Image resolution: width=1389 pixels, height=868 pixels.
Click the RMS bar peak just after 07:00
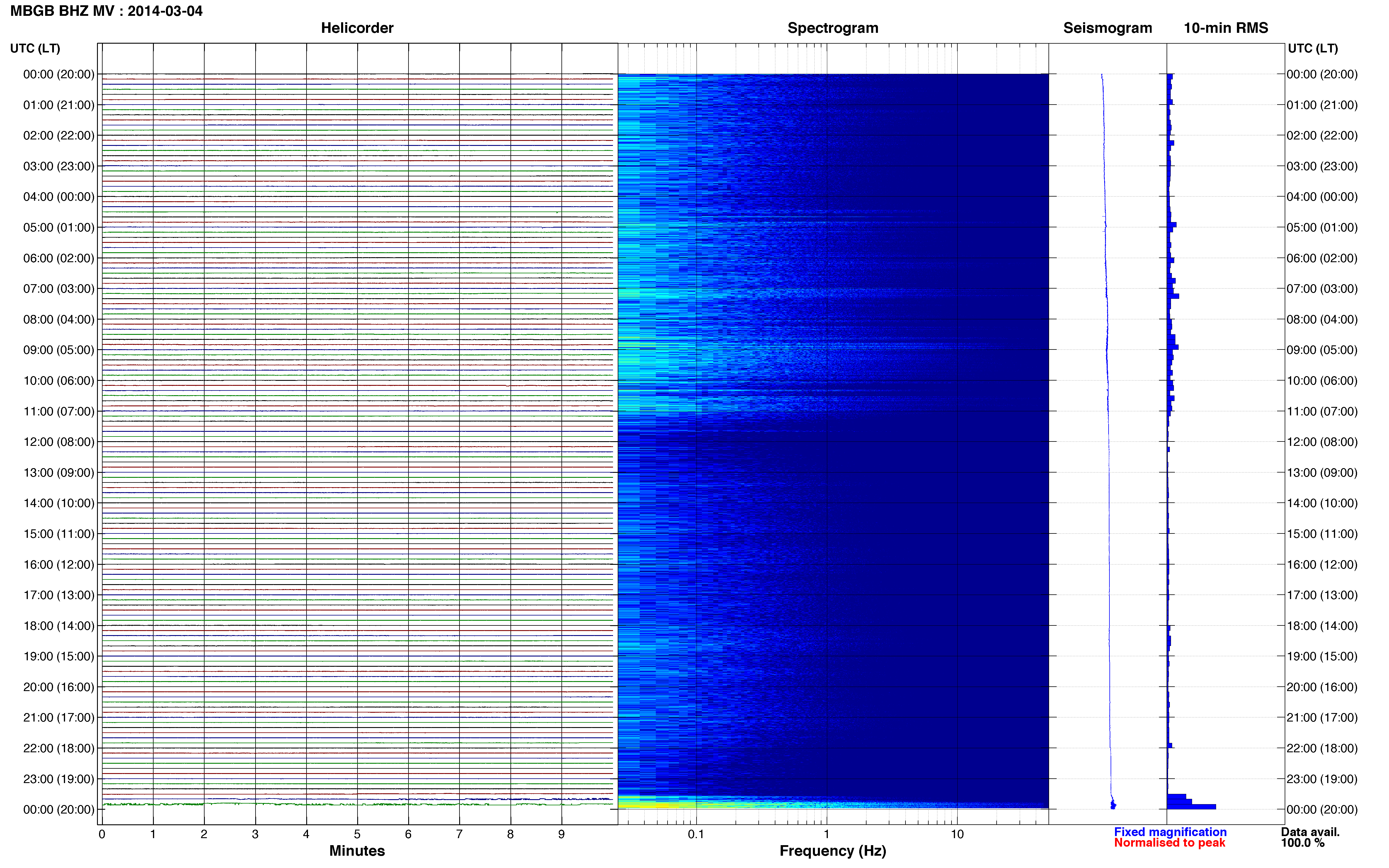pyautogui.click(x=1173, y=296)
